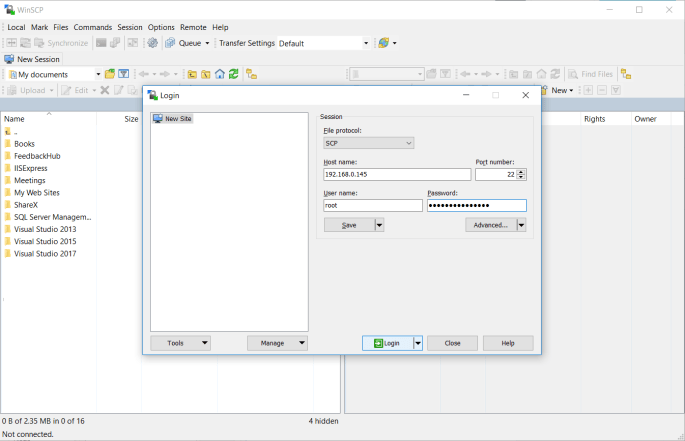Toggle local directory tree icon
The image size is (685, 441).
251,74
